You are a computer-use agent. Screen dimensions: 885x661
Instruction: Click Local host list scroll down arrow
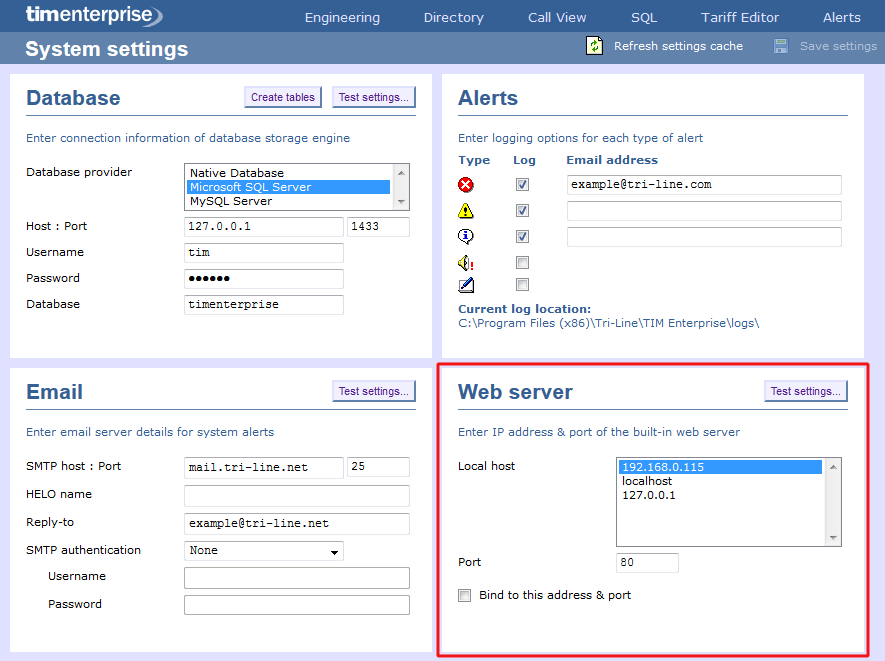click(x=833, y=538)
